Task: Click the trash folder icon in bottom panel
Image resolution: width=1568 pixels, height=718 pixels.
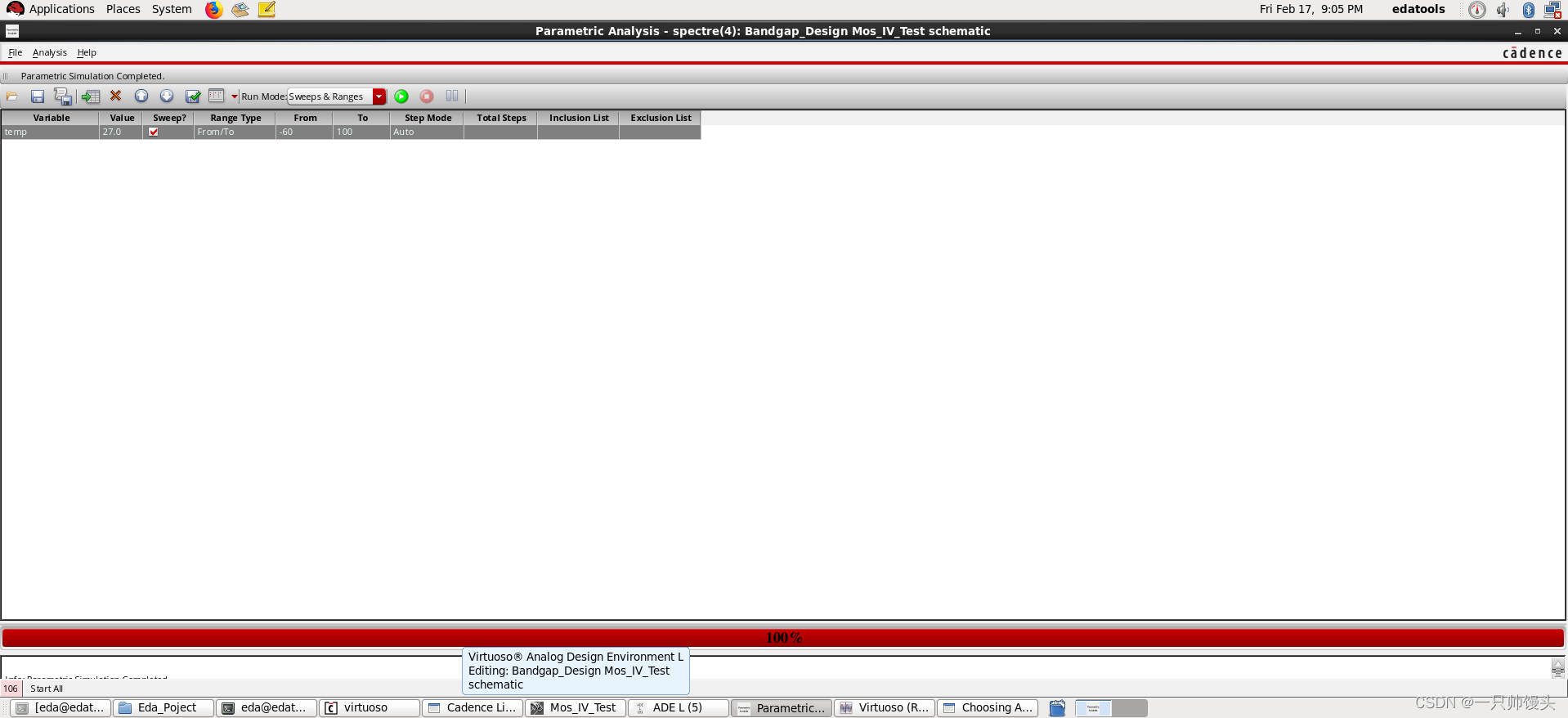Action: click(1057, 708)
